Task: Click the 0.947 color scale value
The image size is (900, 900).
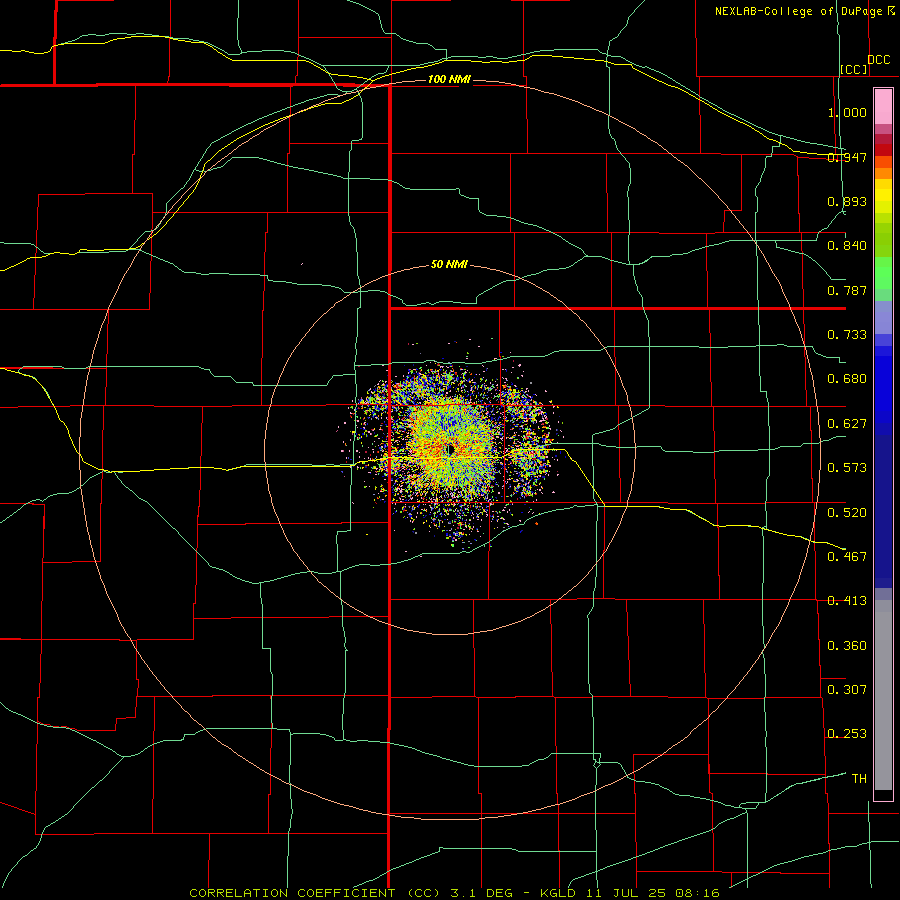Action: pos(847,157)
